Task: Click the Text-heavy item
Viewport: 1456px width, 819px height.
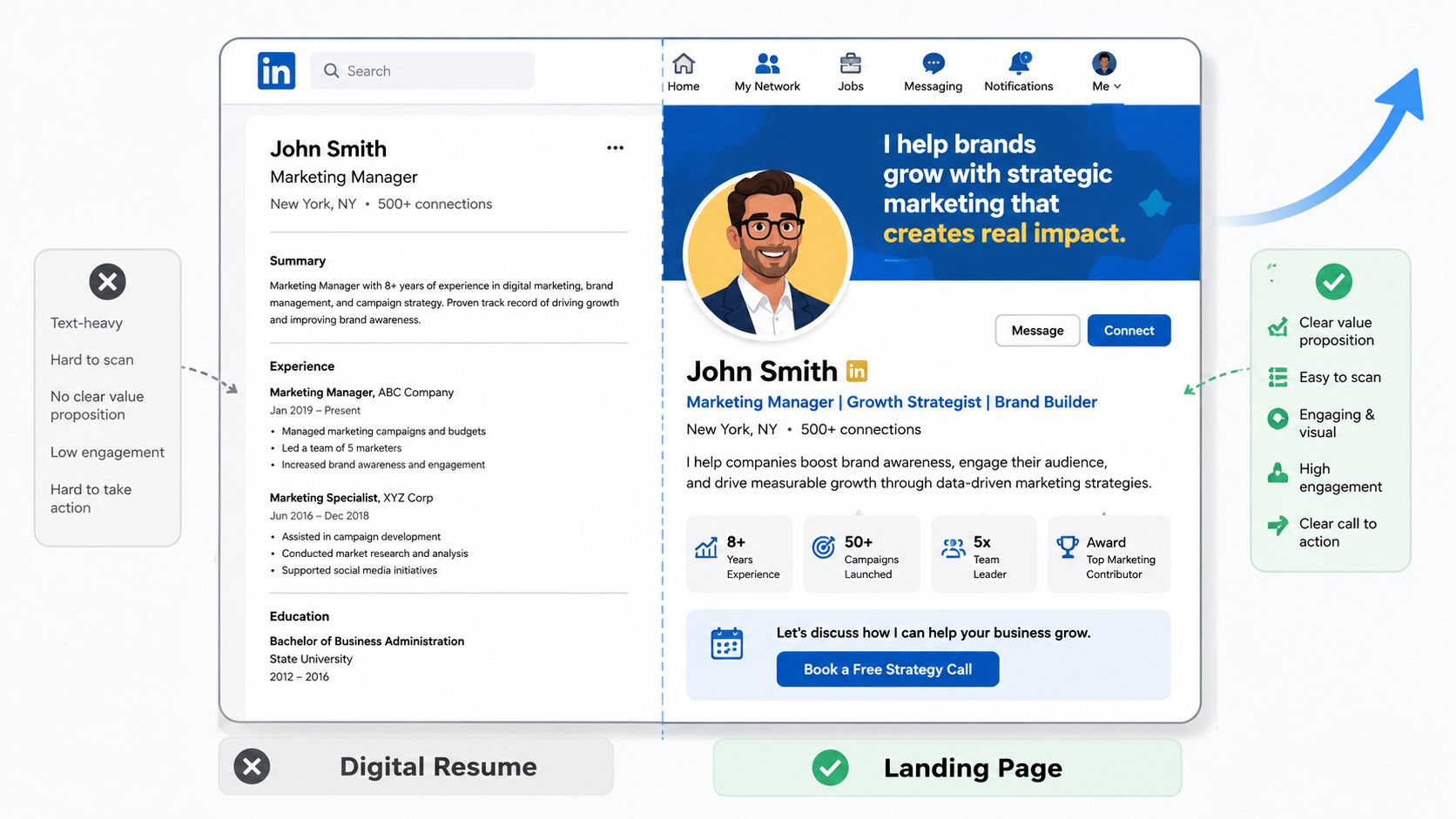Action: pyautogui.click(x=86, y=323)
